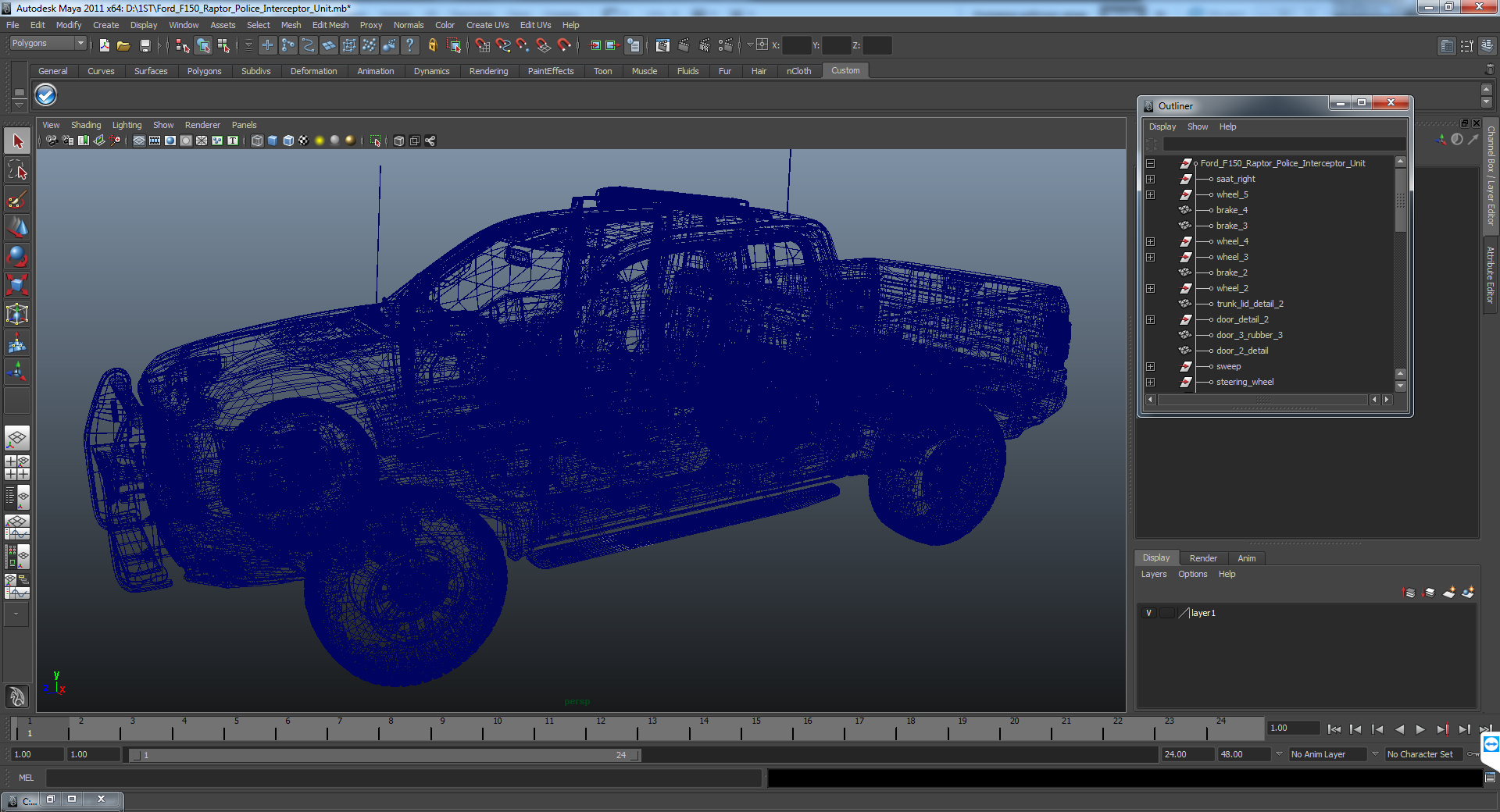Click the range slider bar handle
Image resolution: width=1500 pixels, height=812 pixels.
pyautogui.click(x=384, y=755)
